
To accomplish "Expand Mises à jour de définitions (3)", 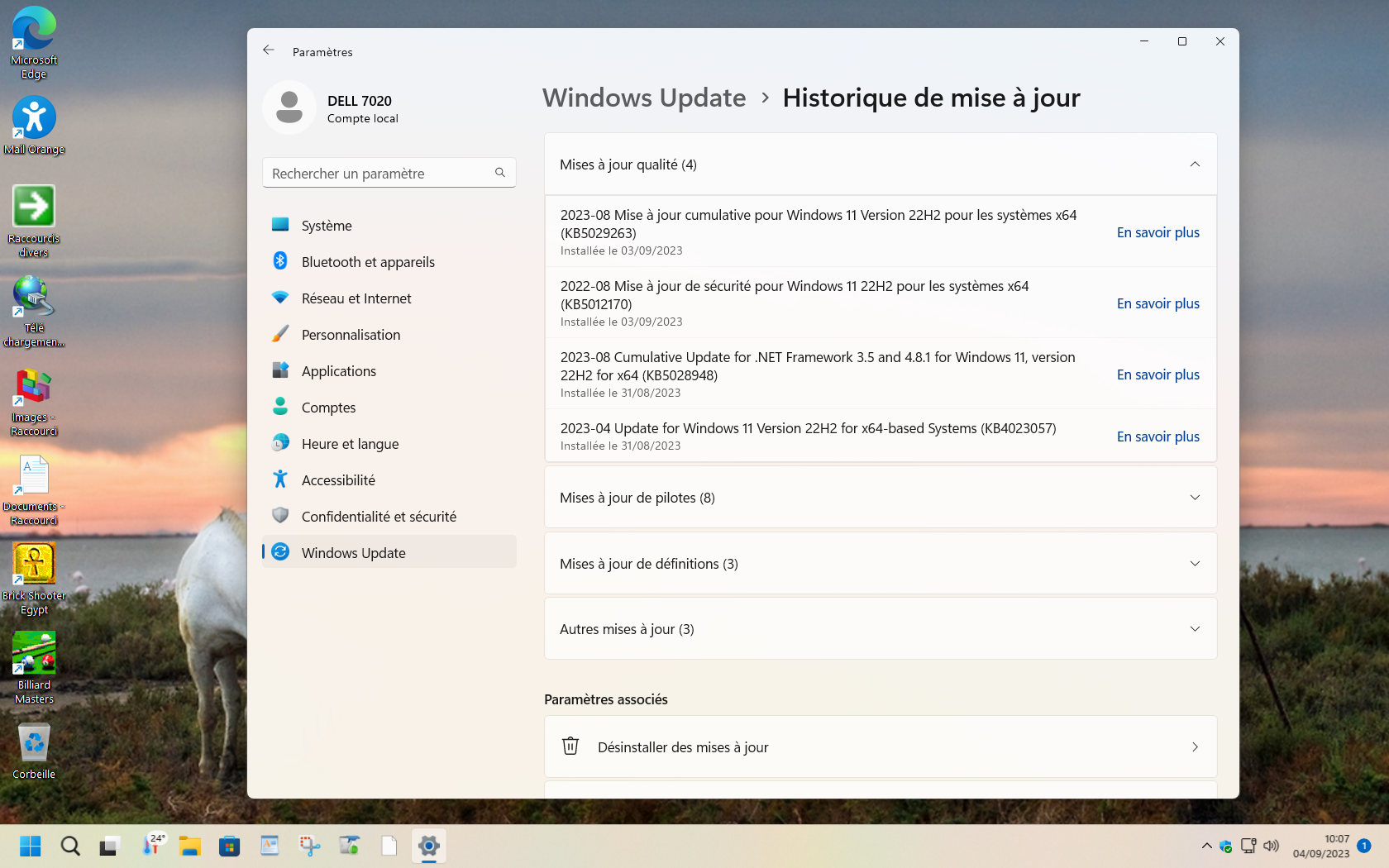I will coord(881,564).
